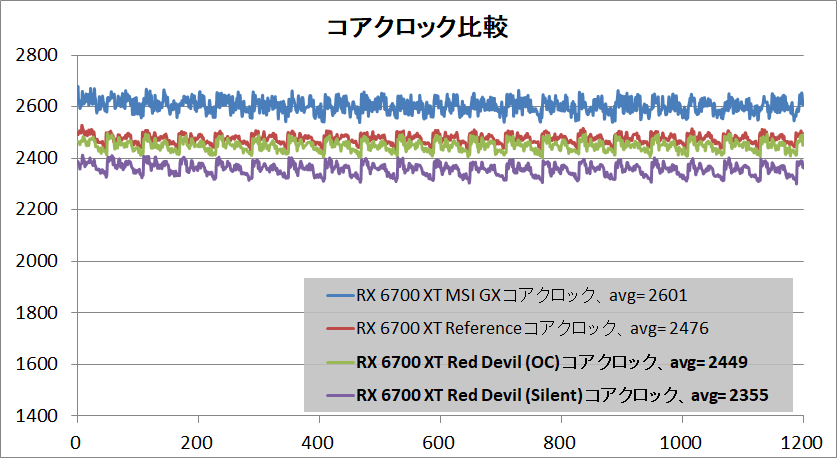Select the blue MSI GX legend entry
837x458 pixels.
507,295
